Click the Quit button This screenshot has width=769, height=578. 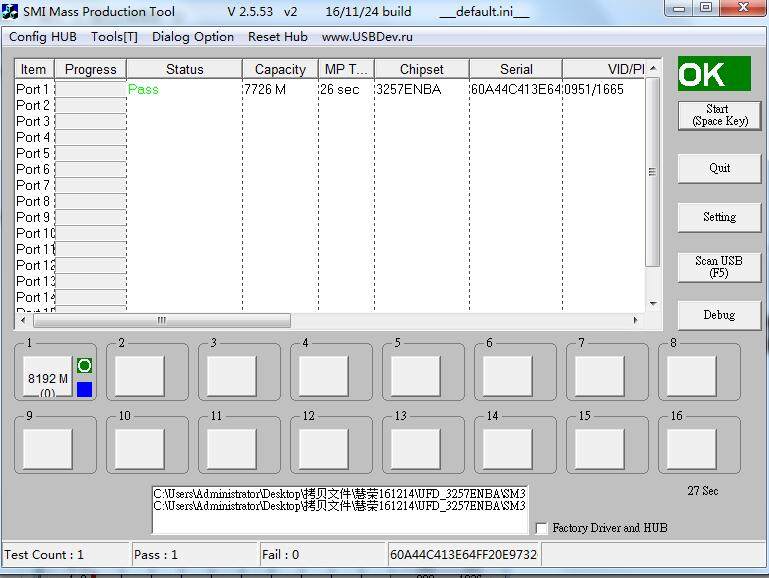point(719,168)
